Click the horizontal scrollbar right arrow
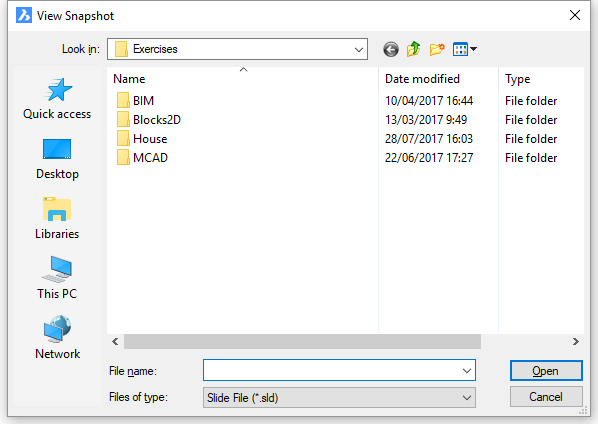The image size is (598, 424). [x=575, y=341]
